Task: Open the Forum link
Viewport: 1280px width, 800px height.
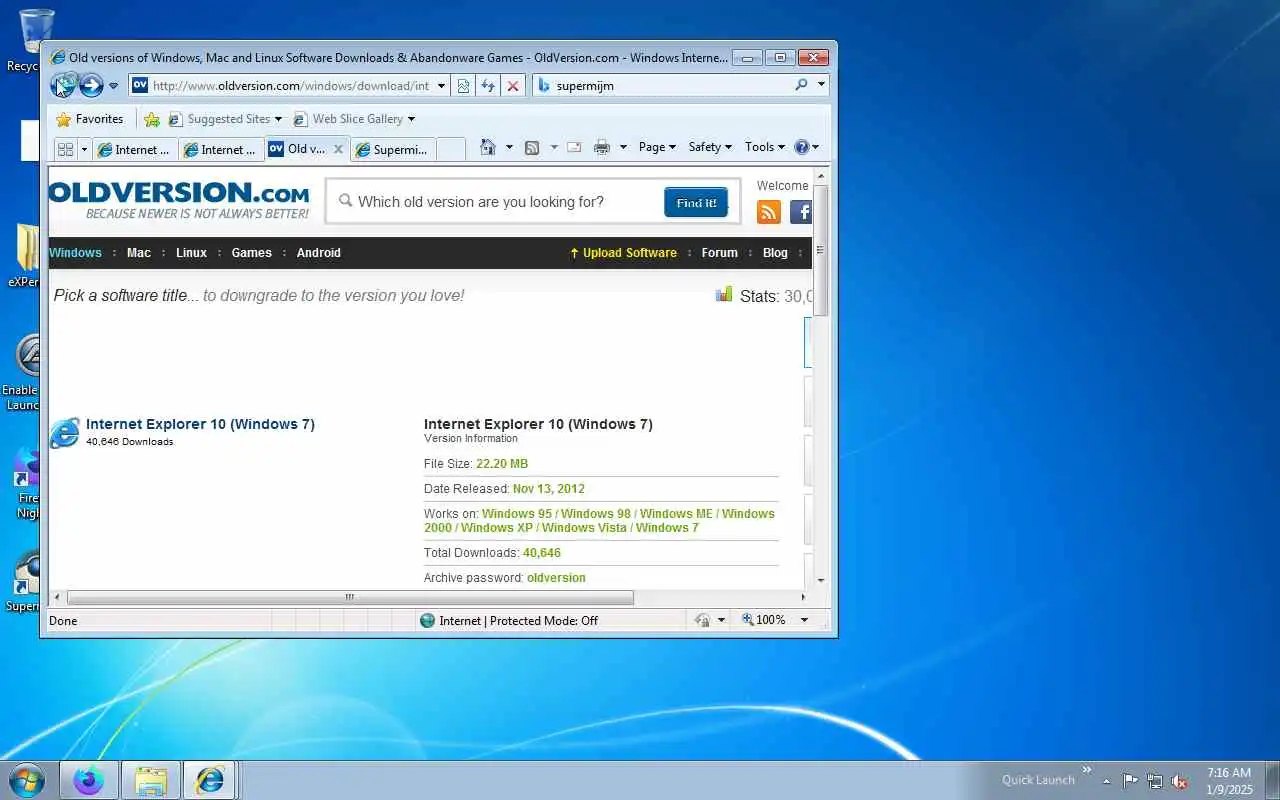Action: point(720,253)
